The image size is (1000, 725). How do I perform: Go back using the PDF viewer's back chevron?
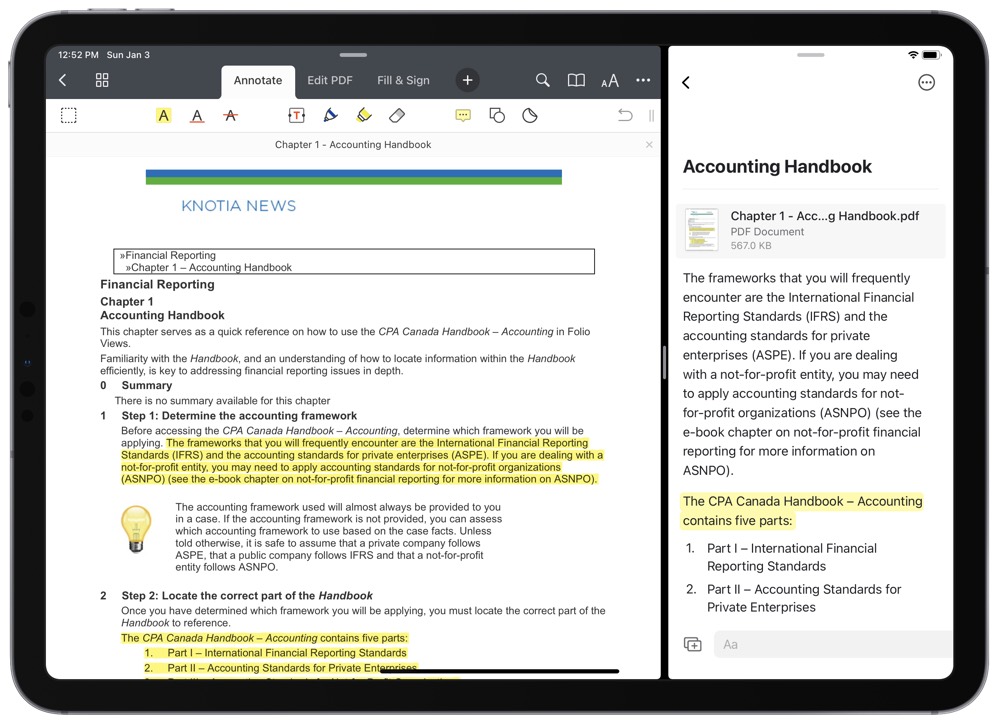[62, 80]
